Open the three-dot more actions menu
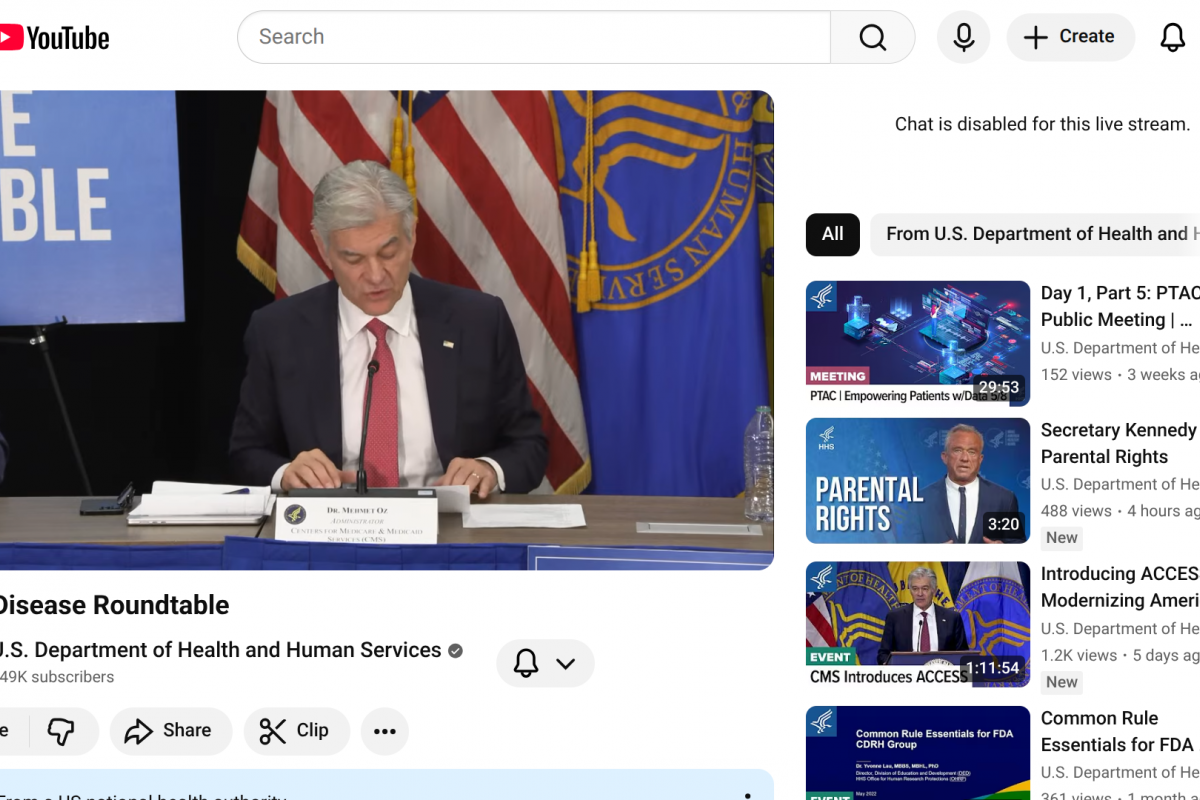The image size is (1200, 800). click(x=385, y=731)
